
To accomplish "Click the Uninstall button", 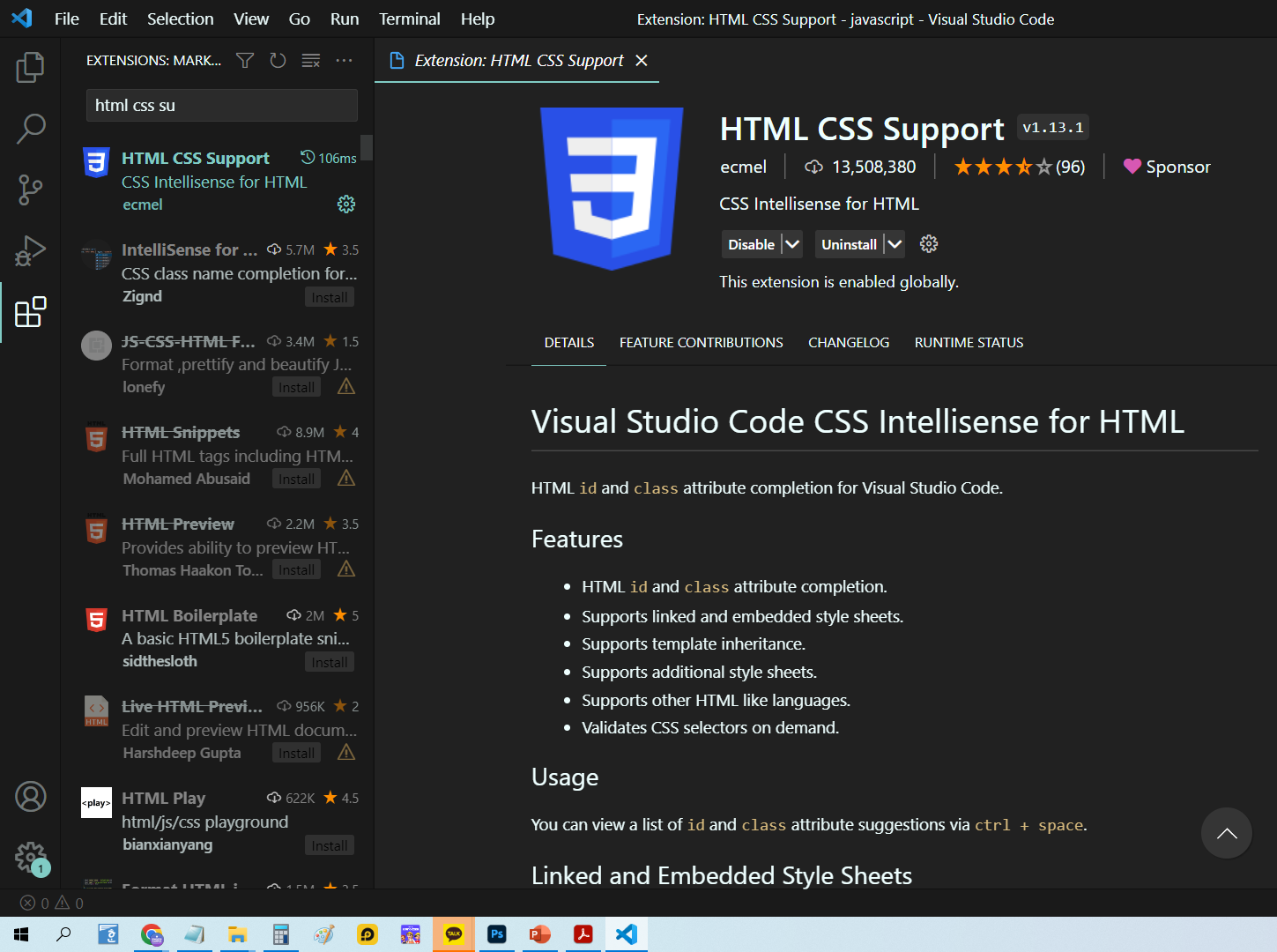I will click(849, 244).
